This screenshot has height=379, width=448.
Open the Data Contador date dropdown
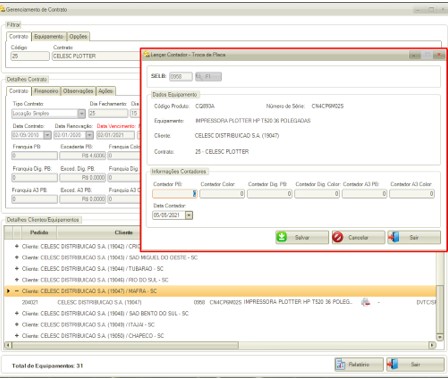(189, 215)
